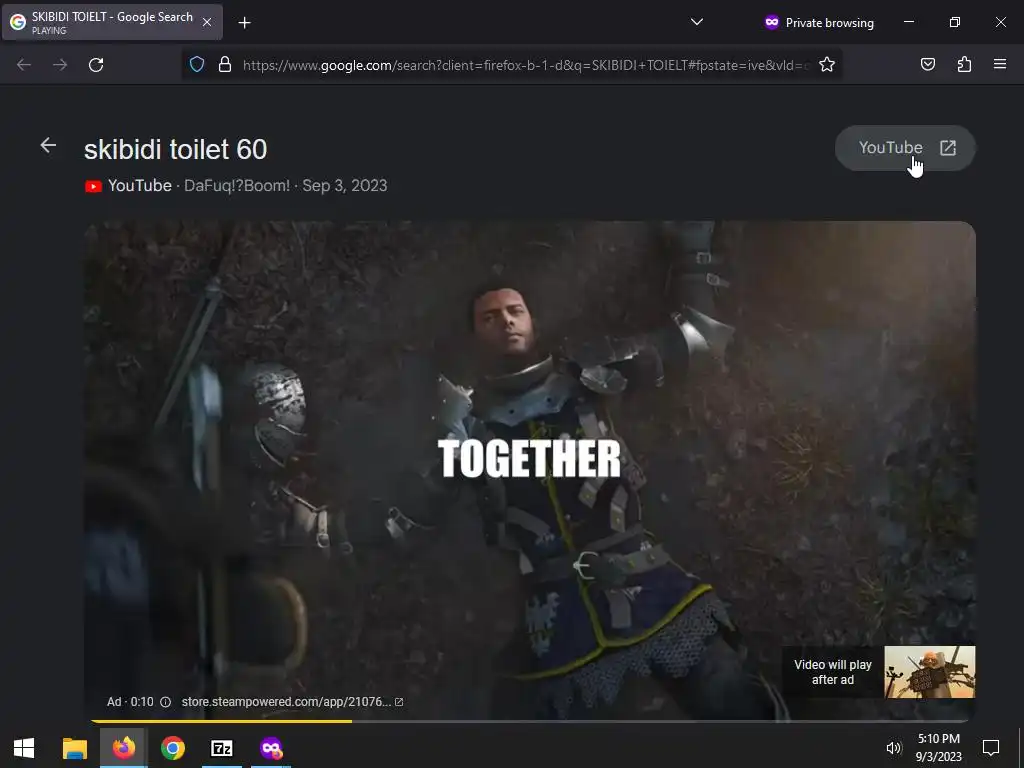Click the ad progress bar
Image resolution: width=1024 pixels, height=768 pixels.
(x=530, y=721)
